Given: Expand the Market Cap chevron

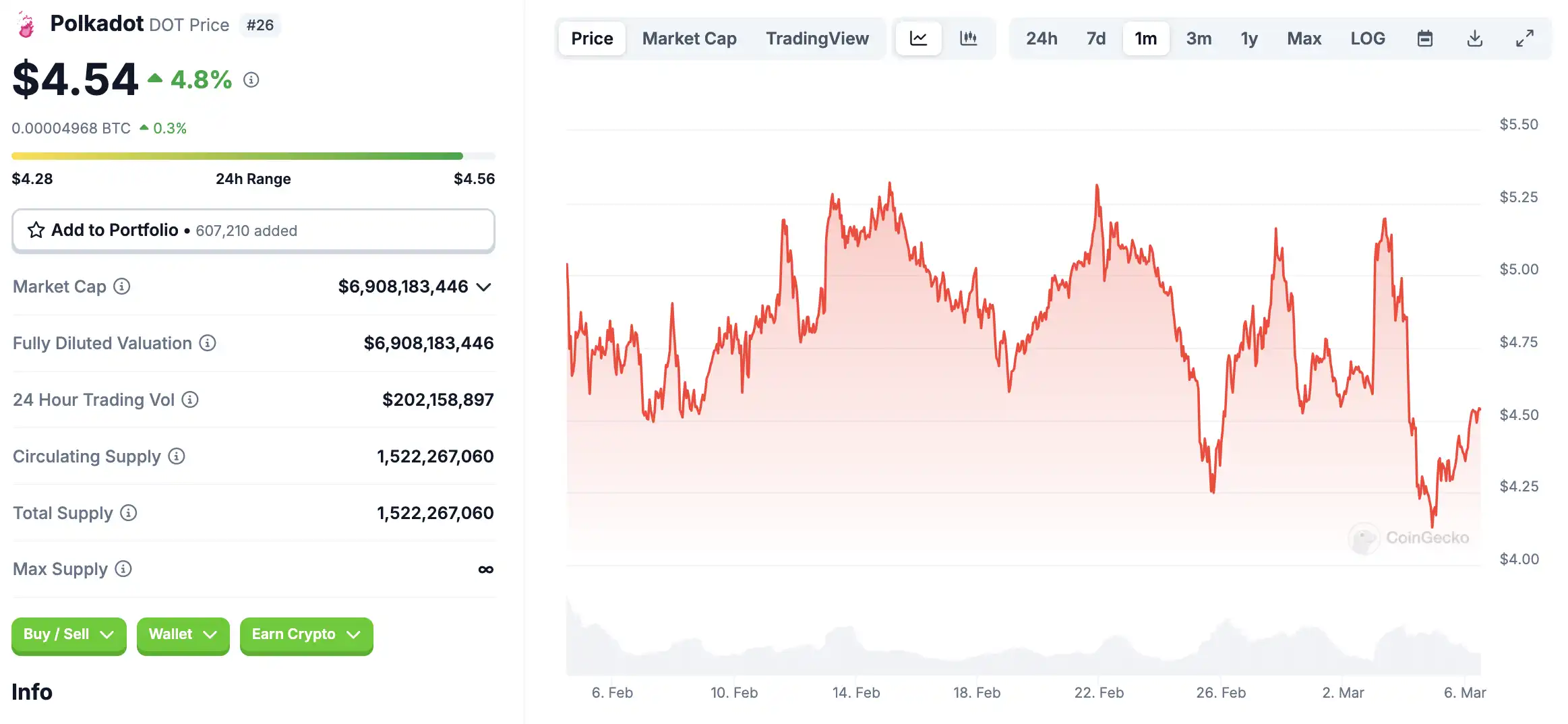Looking at the screenshot, I should 483,287.
